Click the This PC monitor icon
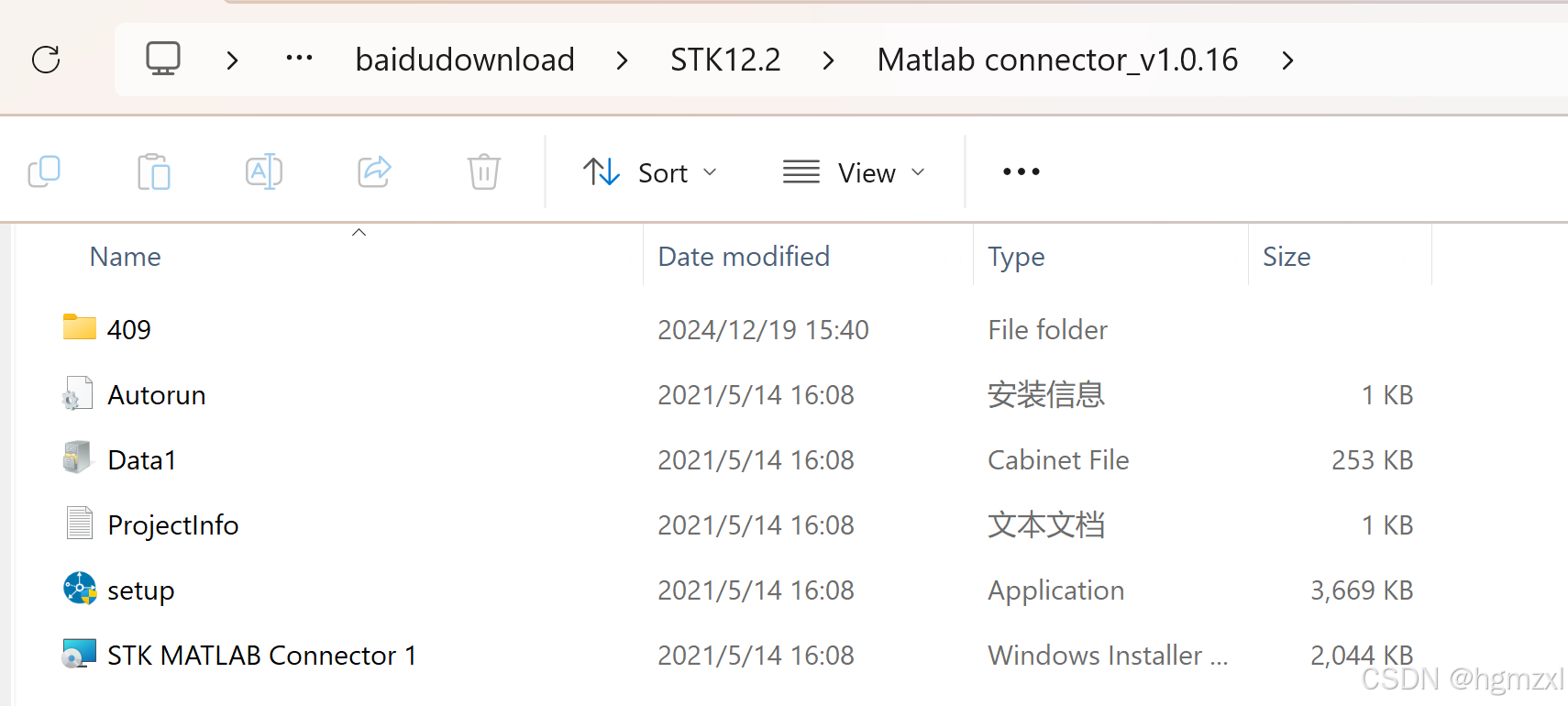Viewport: 1568px width, 706px height. (163, 59)
